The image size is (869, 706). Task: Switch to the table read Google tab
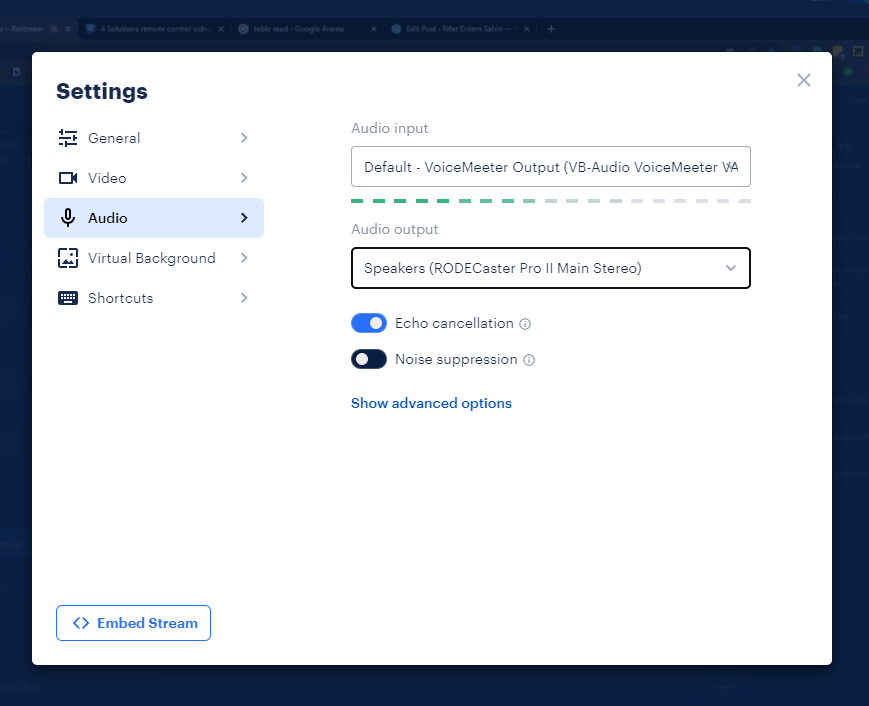coord(299,29)
